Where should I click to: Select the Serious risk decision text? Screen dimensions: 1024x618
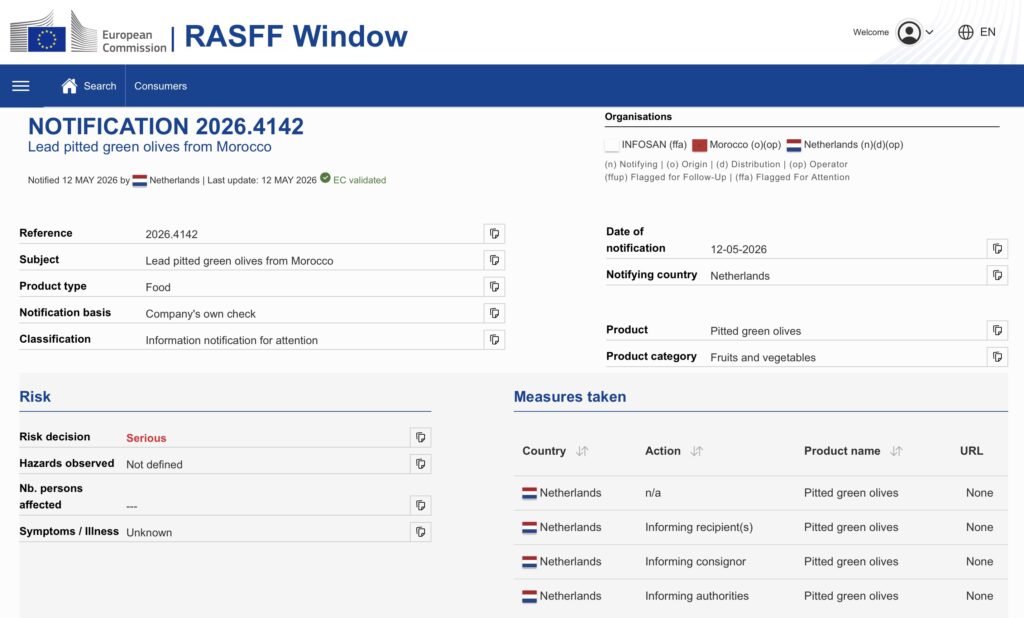146,438
